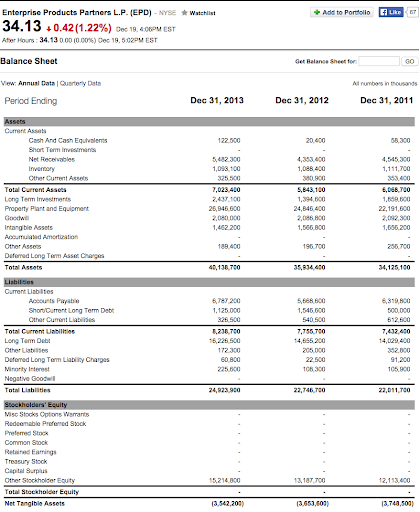The image size is (420, 512).
Task: Click the green plus Add to Portfolio icon
Action: pyautogui.click(x=317, y=12)
